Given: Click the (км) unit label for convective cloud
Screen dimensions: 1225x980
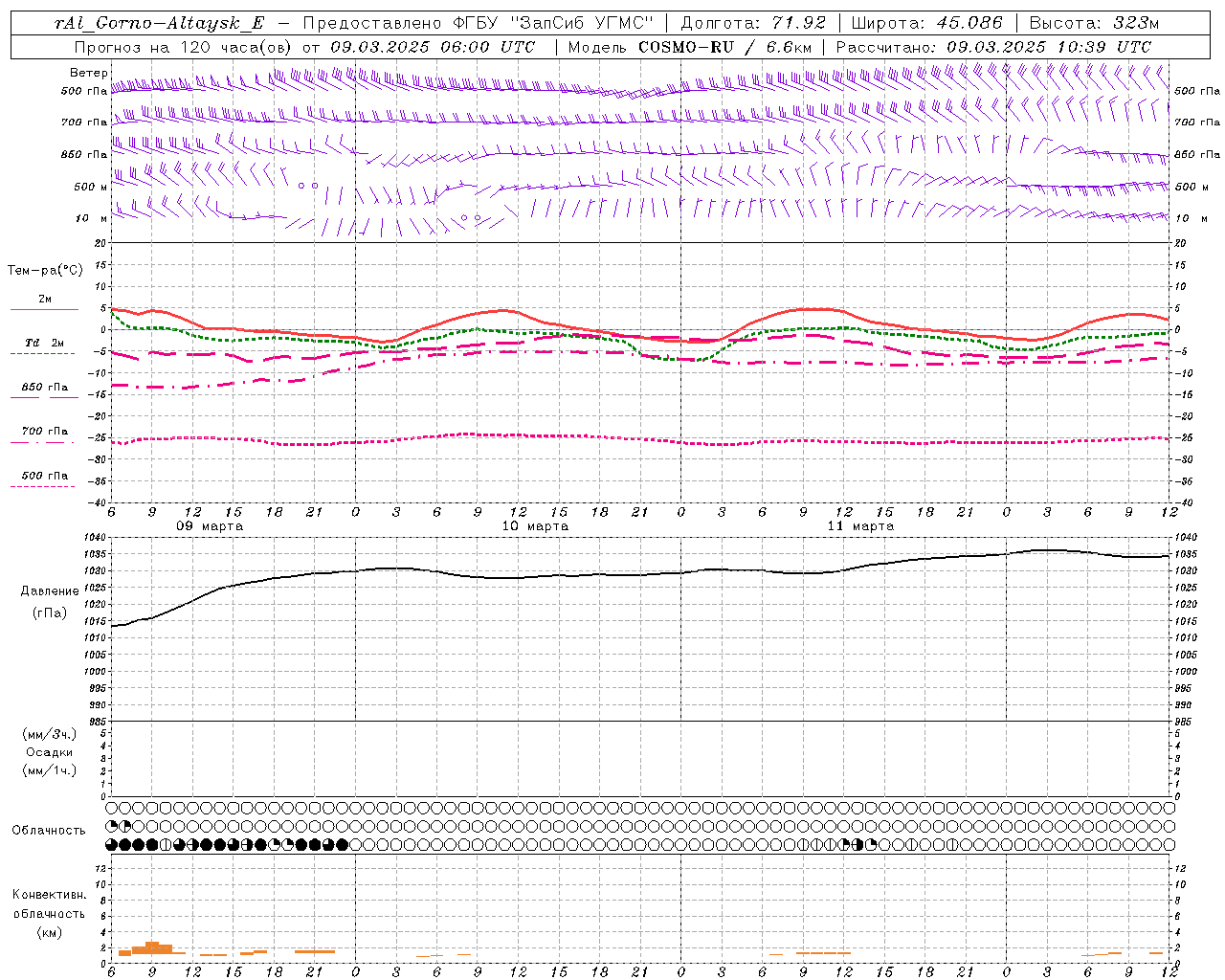Looking at the screenshot, I should (49, 932).
